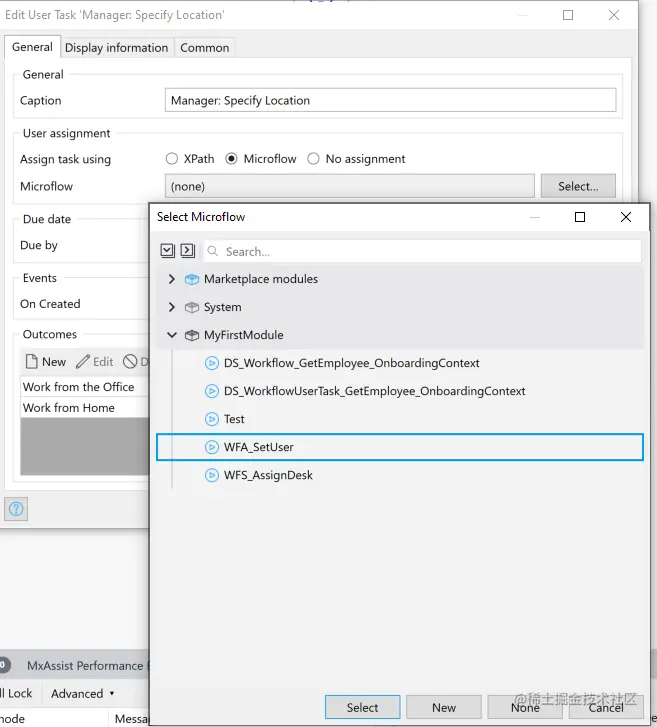Image resolution: width=657 pixels, height=727 pixels.
Task: Choose the Microflow assignment radio button
Action: 231,159
